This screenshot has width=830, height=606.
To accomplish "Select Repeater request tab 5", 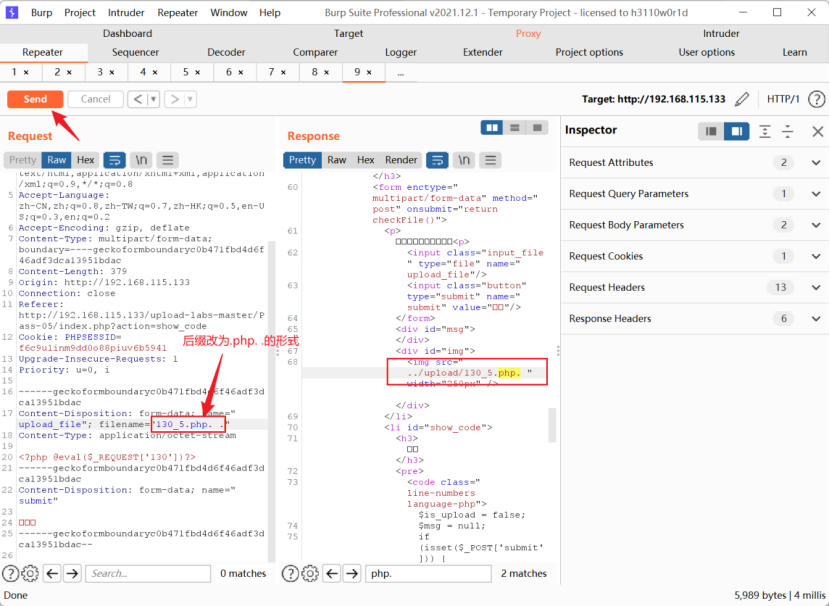I will point(186,72).
